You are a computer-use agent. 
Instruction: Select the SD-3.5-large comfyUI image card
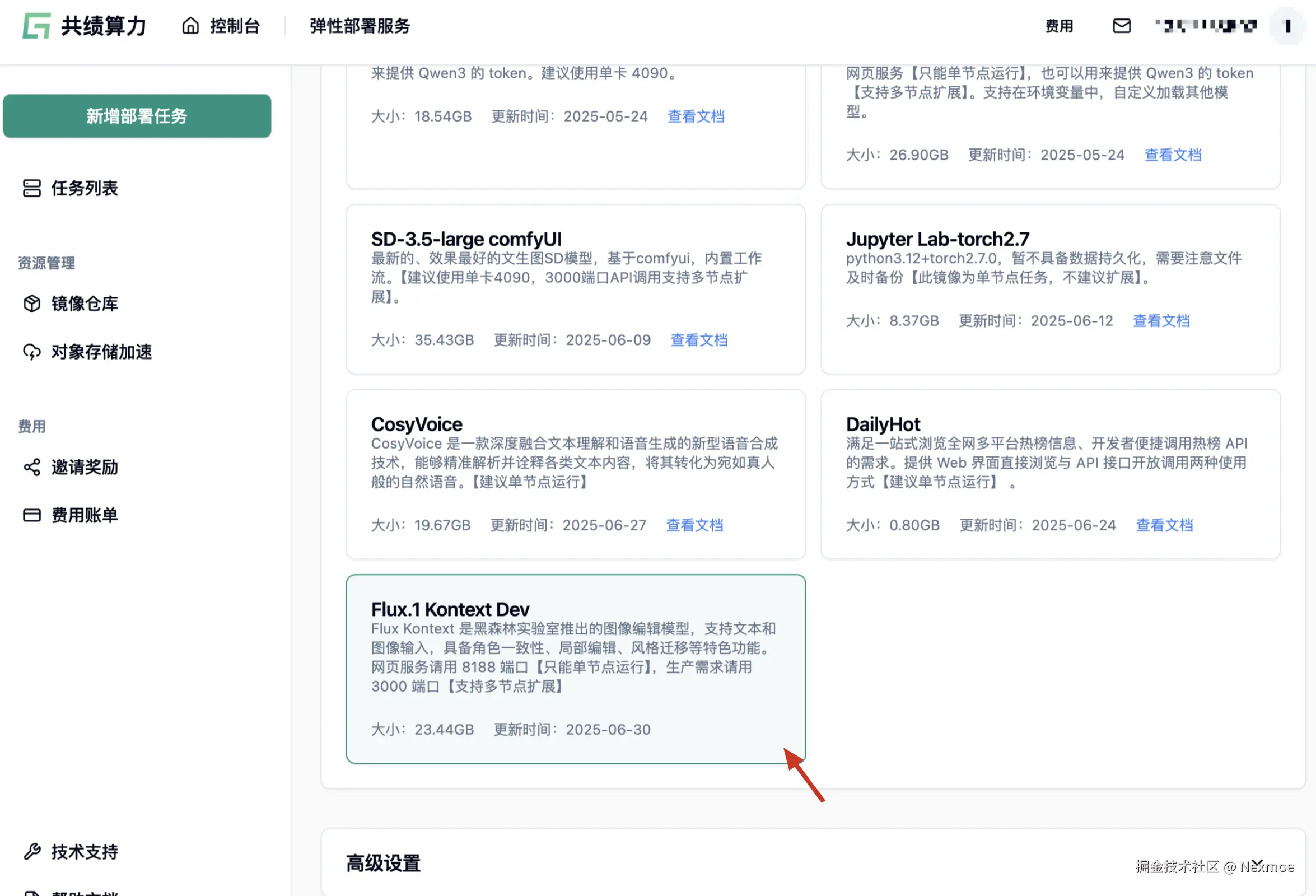click(575, 289)
